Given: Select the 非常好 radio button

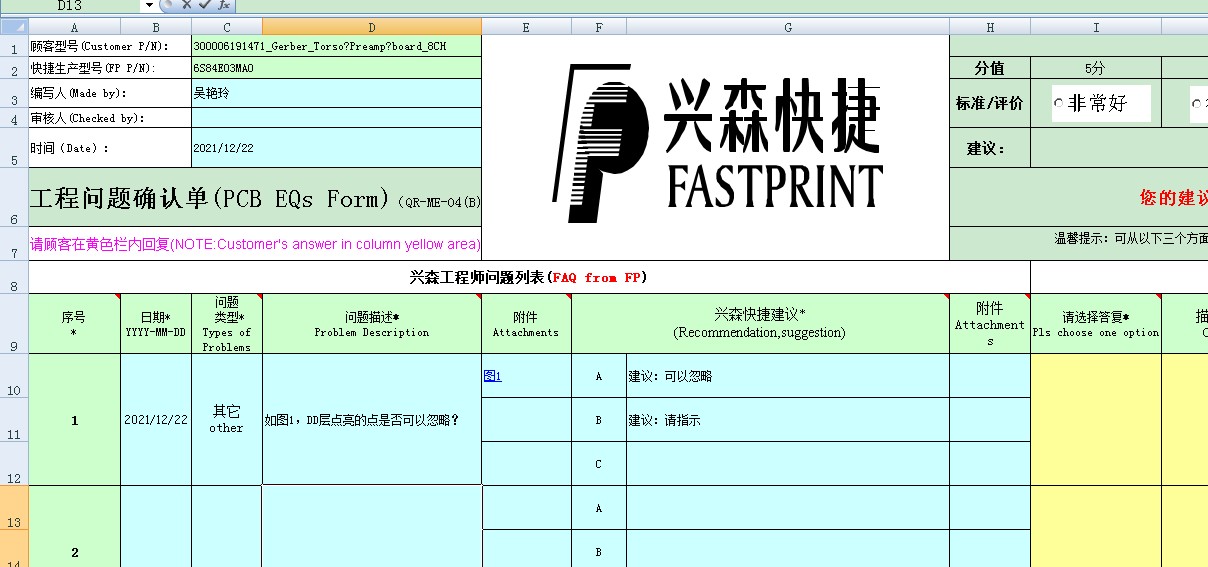Looking at the screenshot, I should (1059, 103).
